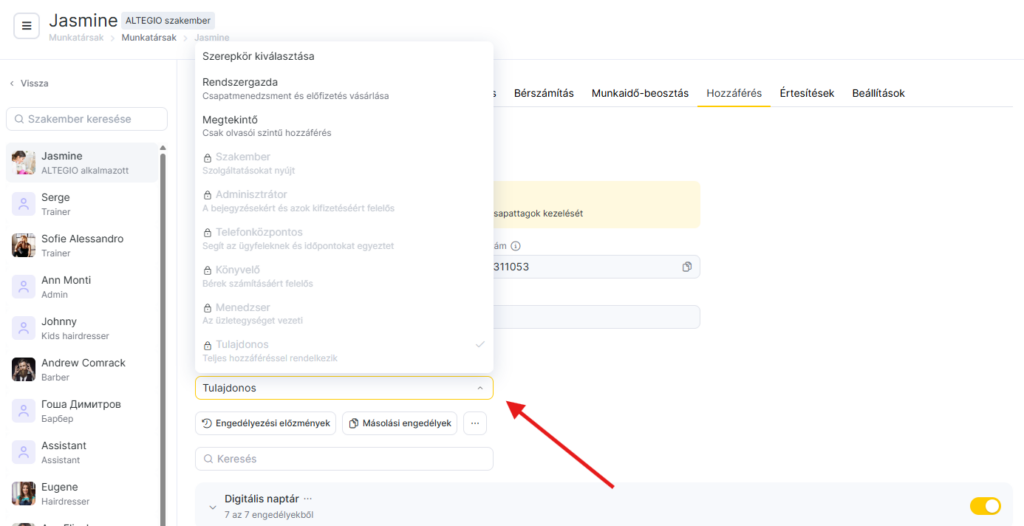Go back via Vissza link
This screenshot has width=1024, height=526.
tap(29, 83)
